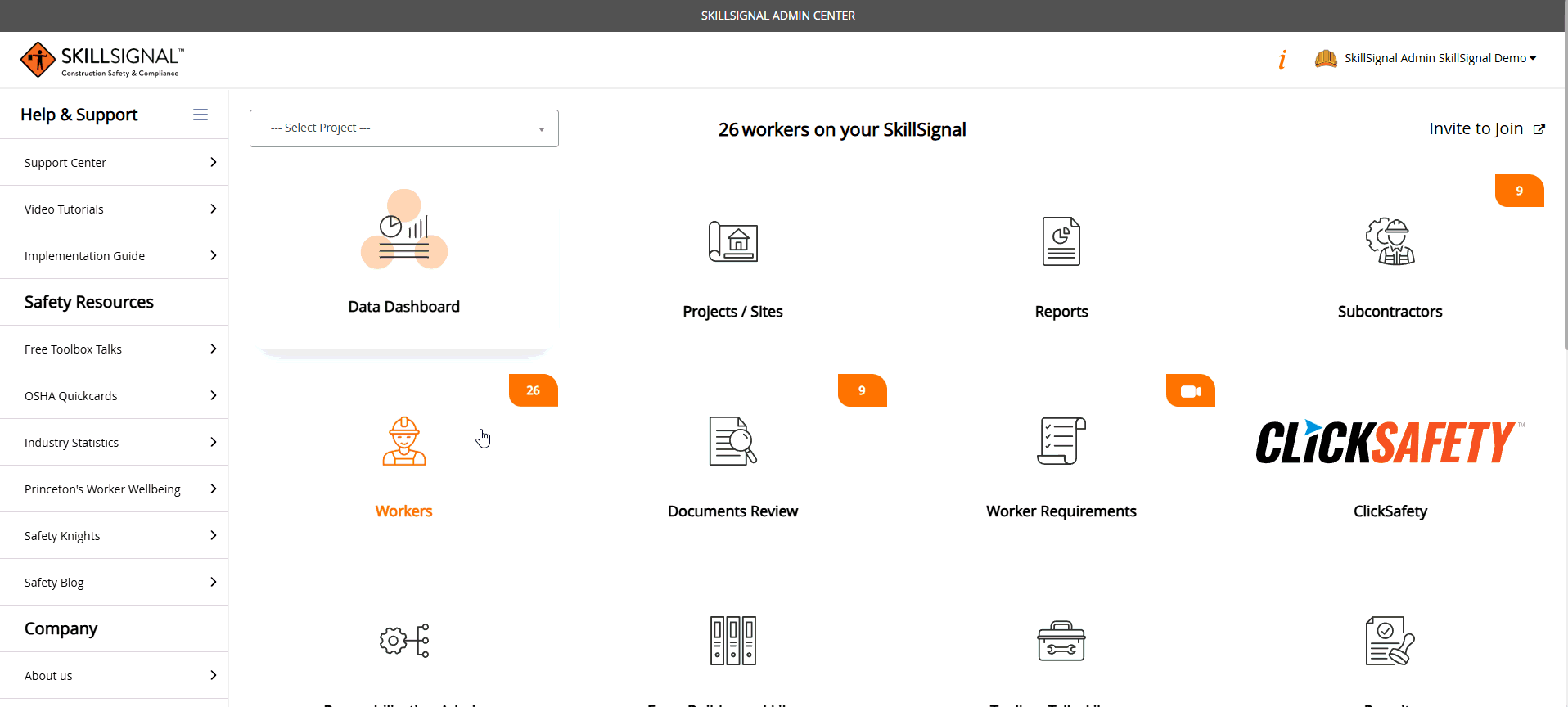The width and height of the screenshot is (1568, 707).
Task: Click the Subcontractors label
Action: (1390, 312)
